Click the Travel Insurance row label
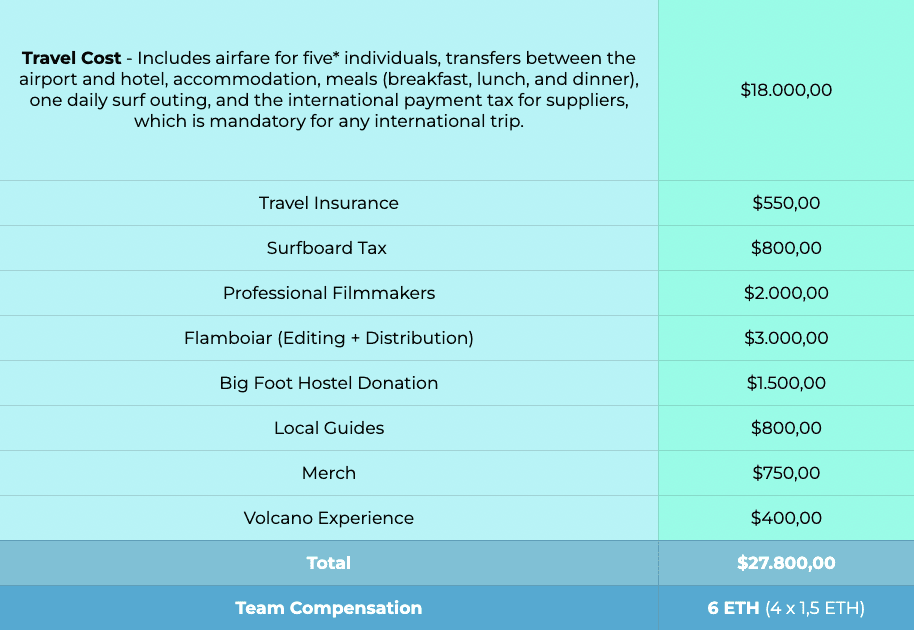Image resolution: width=914 pixels, height=630 pixels. coord(329,203)
